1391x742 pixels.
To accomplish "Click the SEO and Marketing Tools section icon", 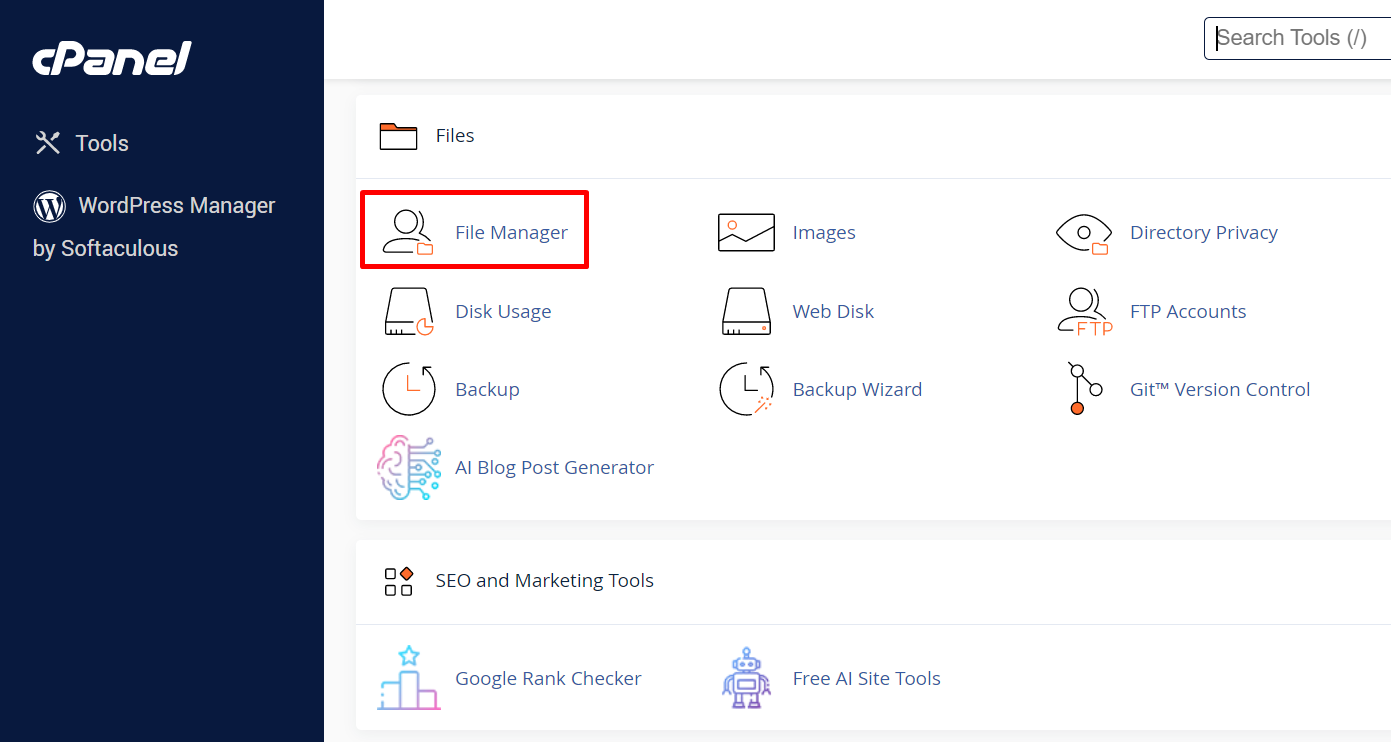I will coord(398,581).
